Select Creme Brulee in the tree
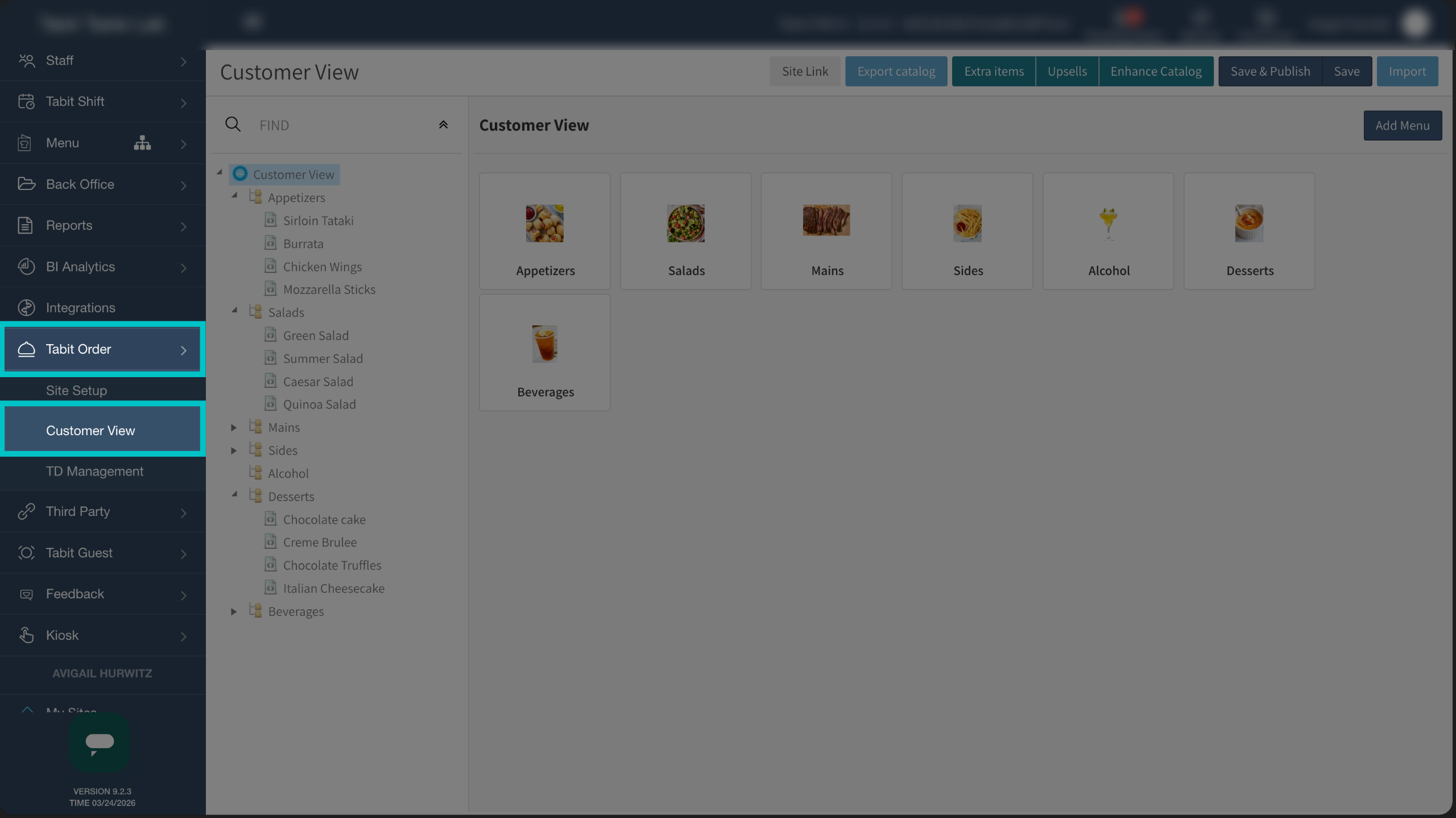 320,542
